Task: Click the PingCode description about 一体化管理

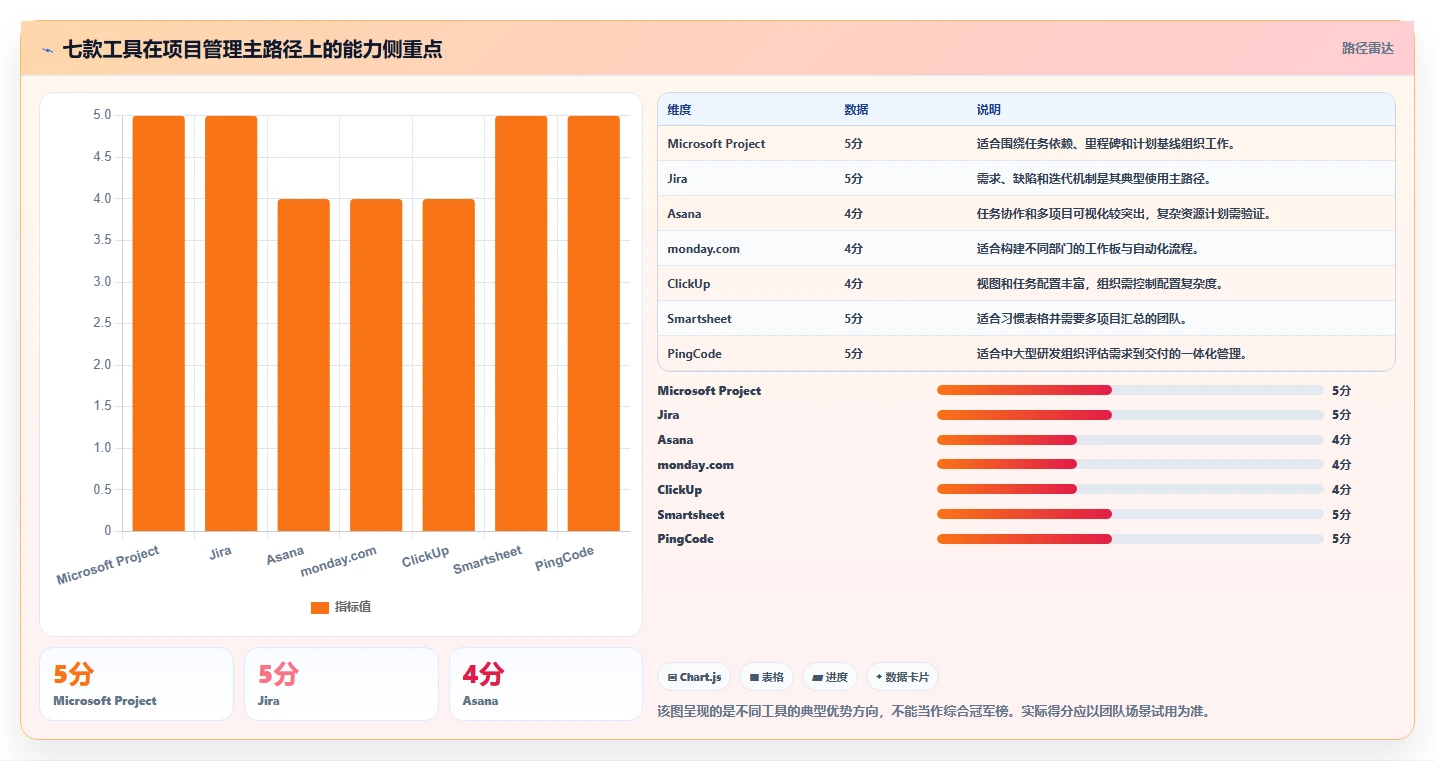Action: click(1112, 354)
